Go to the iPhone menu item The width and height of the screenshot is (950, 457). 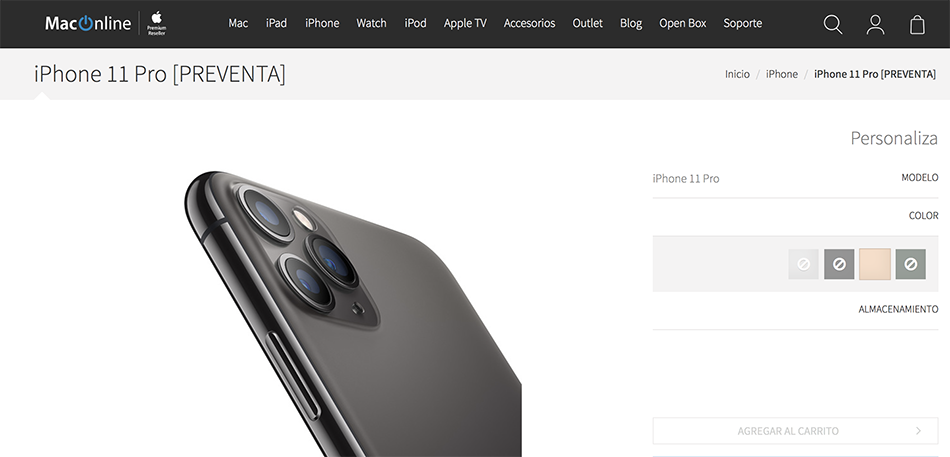[322, 23]
